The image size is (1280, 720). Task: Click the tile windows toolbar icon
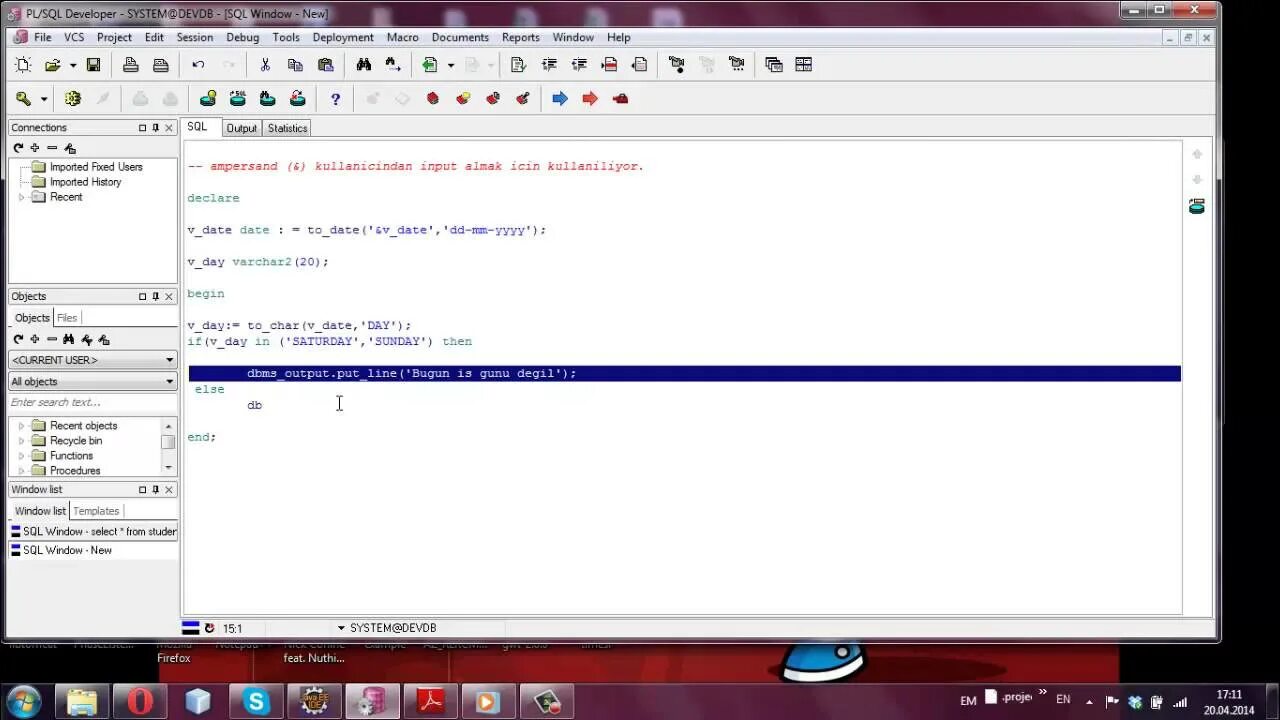click(x=803, y=65)
